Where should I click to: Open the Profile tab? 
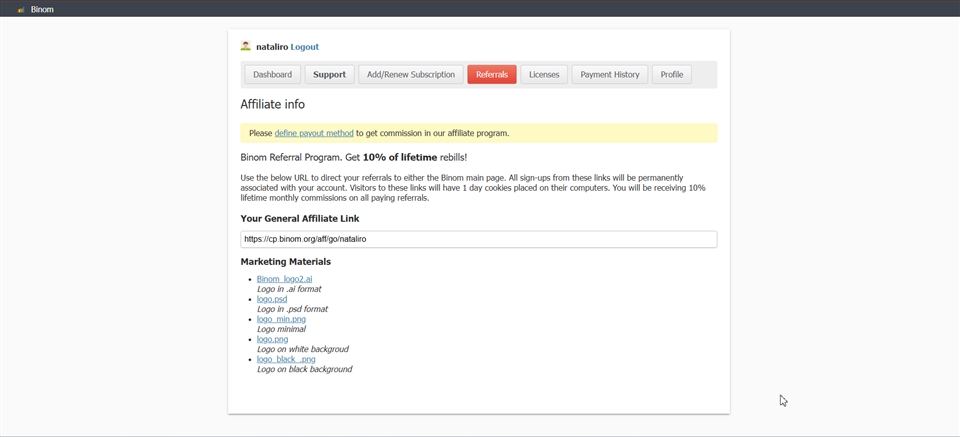coord(672,75)
